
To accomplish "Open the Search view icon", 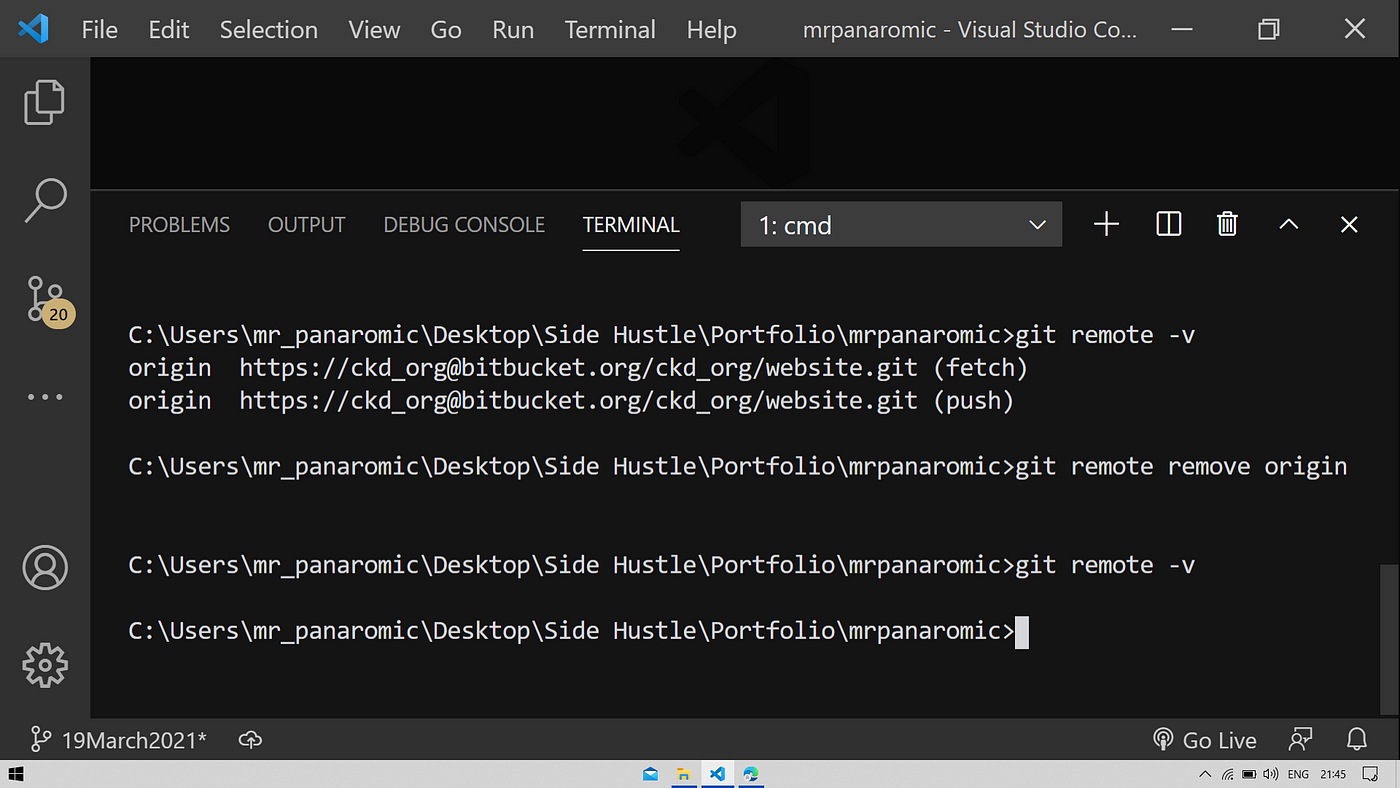I will pyautogui.click(x=44, y=200).
